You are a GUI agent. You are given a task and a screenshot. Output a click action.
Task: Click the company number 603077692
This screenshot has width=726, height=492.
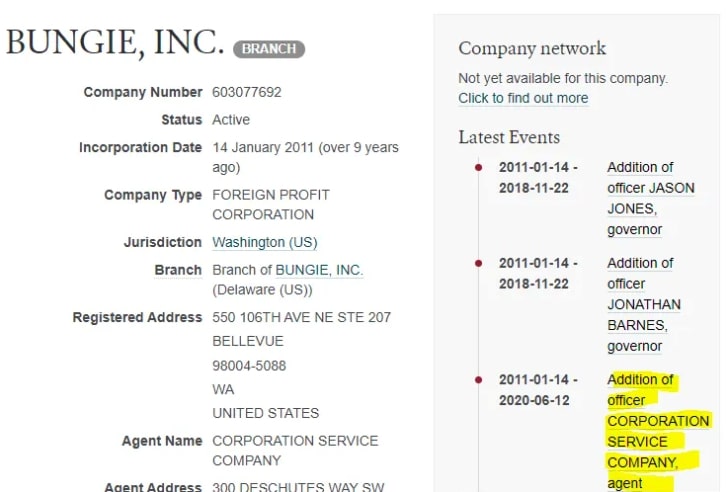point(247,92)
